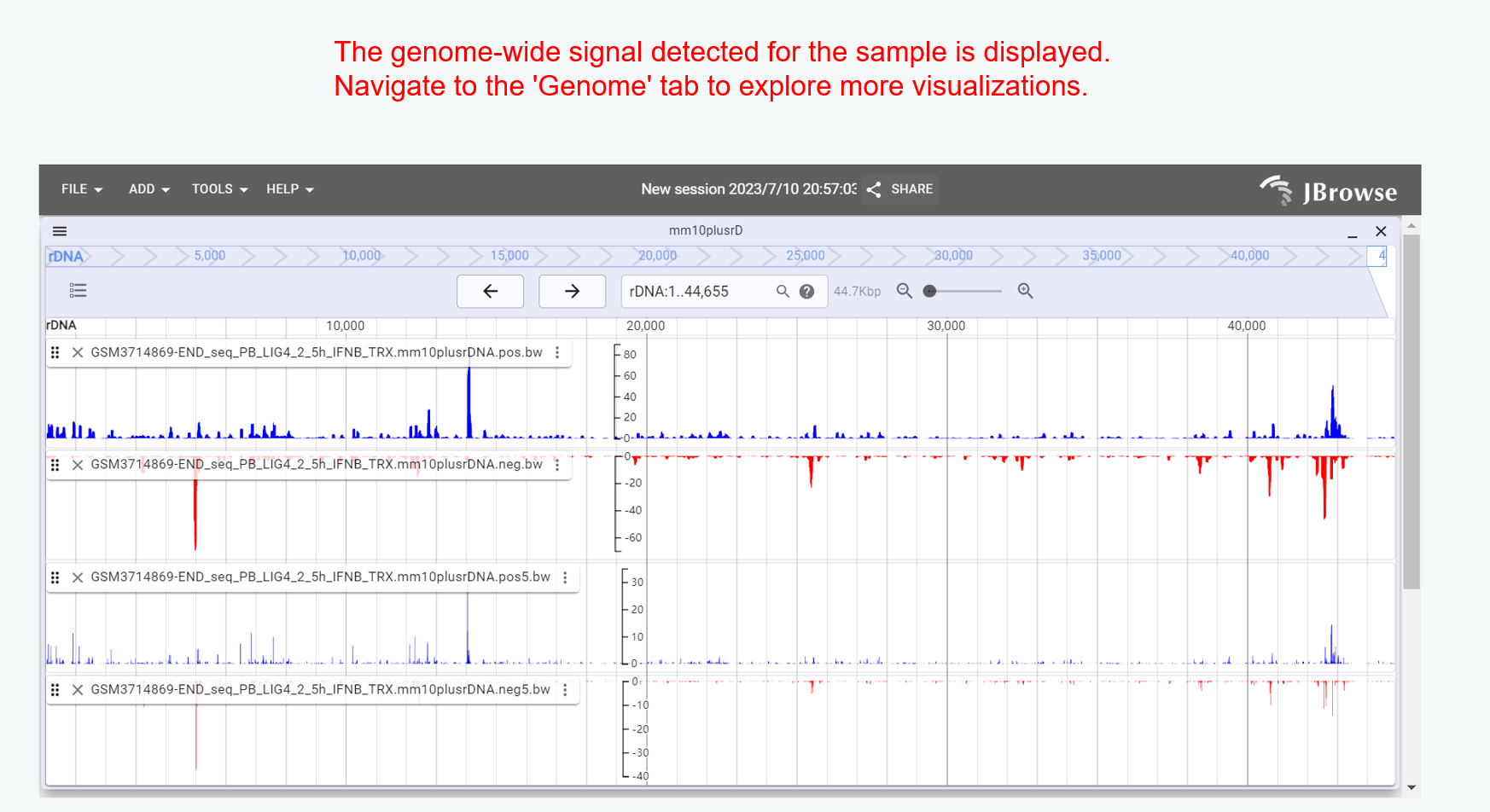
Task: Zoom in with the plus magnifier
Action: [1026, 291]
